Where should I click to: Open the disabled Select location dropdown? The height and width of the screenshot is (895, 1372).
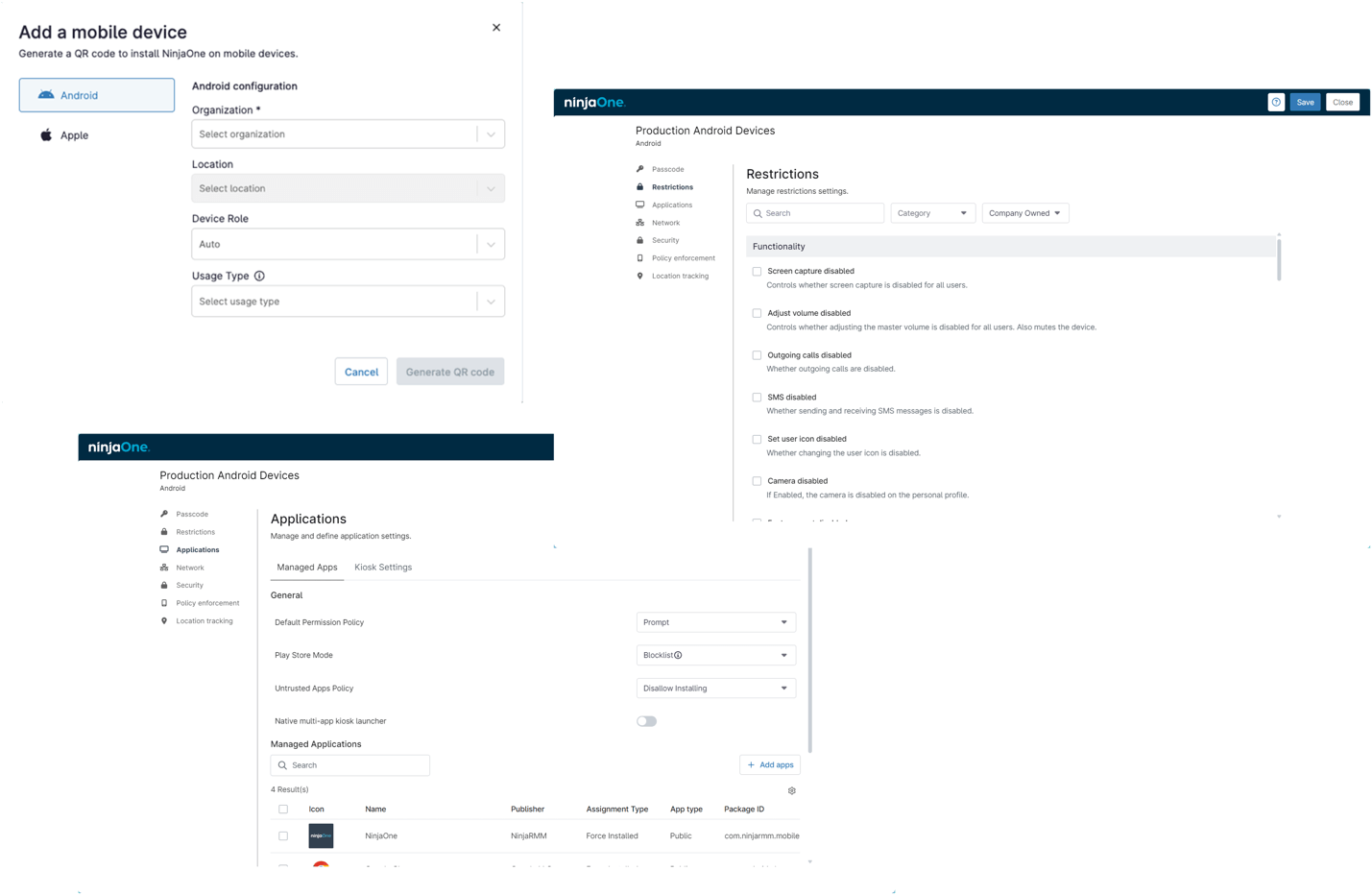click(348, 188)
